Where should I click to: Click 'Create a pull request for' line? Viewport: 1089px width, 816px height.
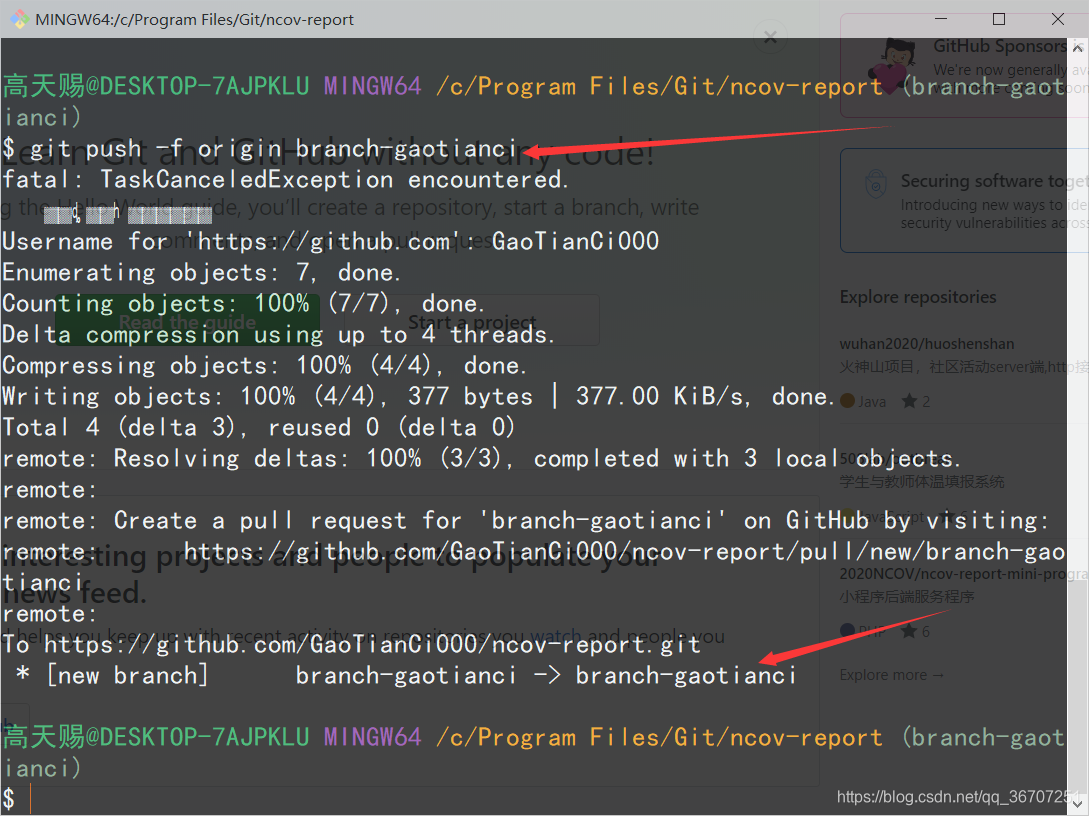pyautogui.click(x=525, y=520)
